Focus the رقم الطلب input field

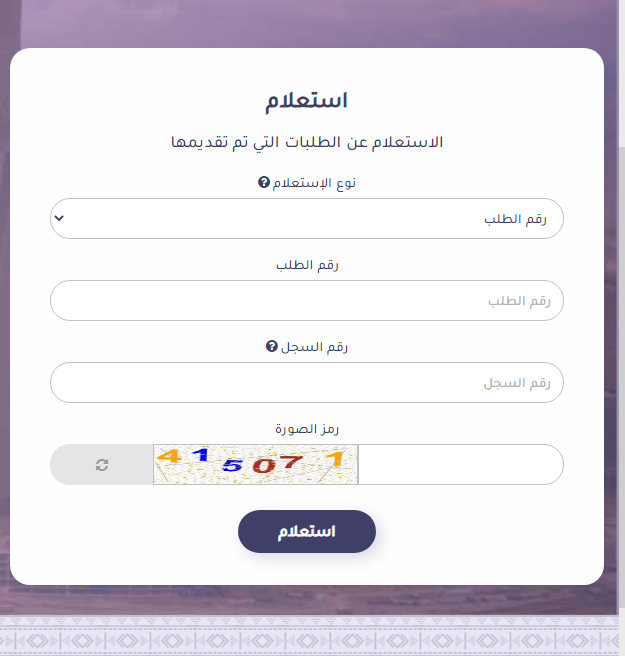point(306,301)
